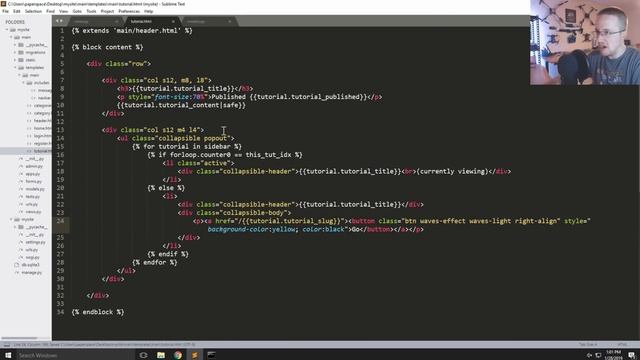
Task: Open register.html in the sidebar
Action: [42, 144]
